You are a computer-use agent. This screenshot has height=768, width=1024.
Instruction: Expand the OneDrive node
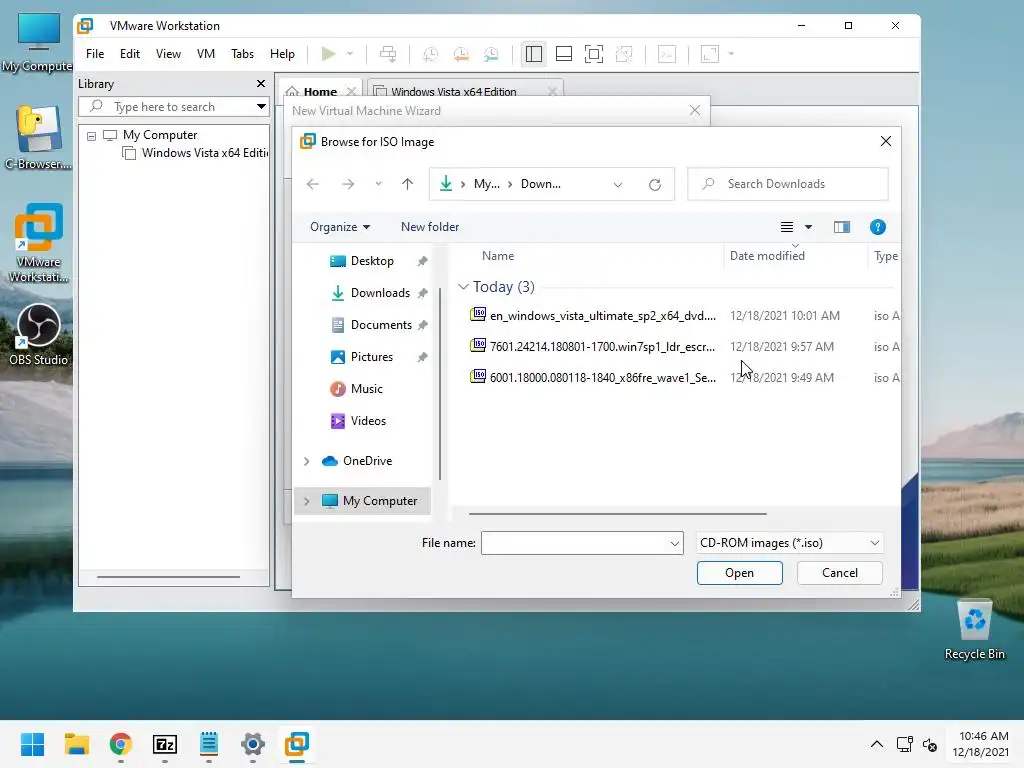pyautogui.click(x=306, y=461)
